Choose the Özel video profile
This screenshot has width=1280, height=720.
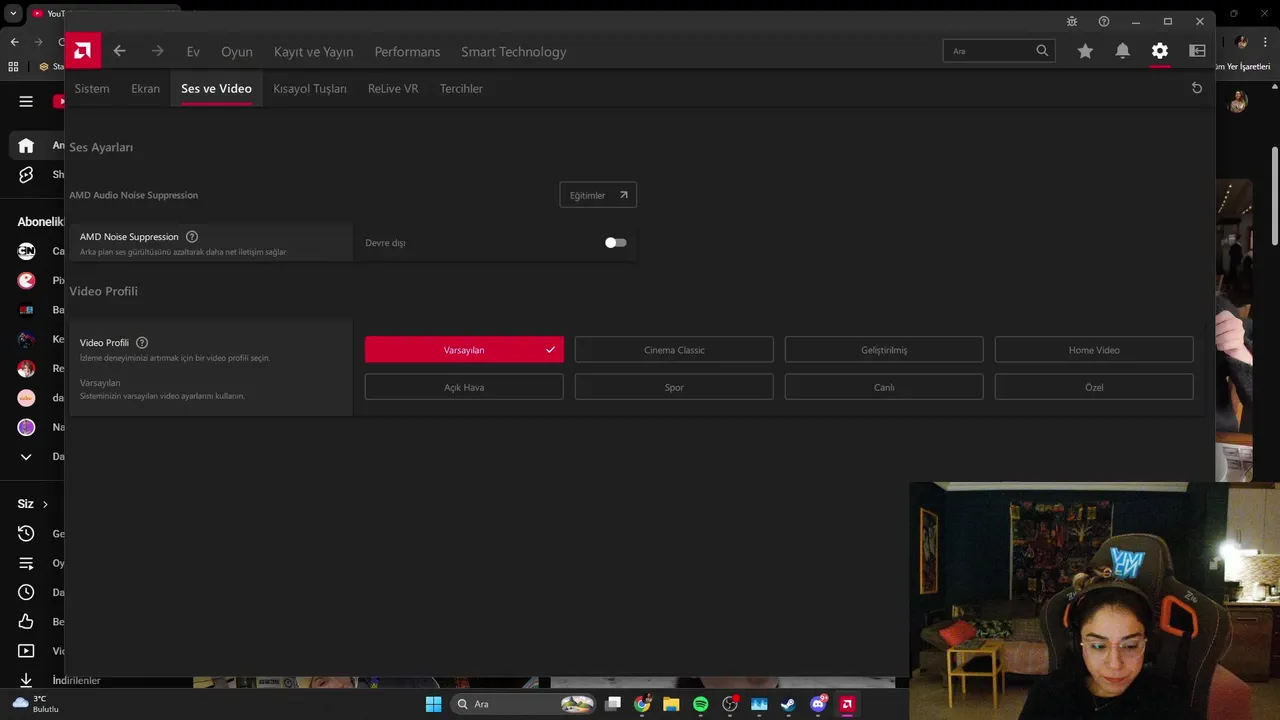1094,387
